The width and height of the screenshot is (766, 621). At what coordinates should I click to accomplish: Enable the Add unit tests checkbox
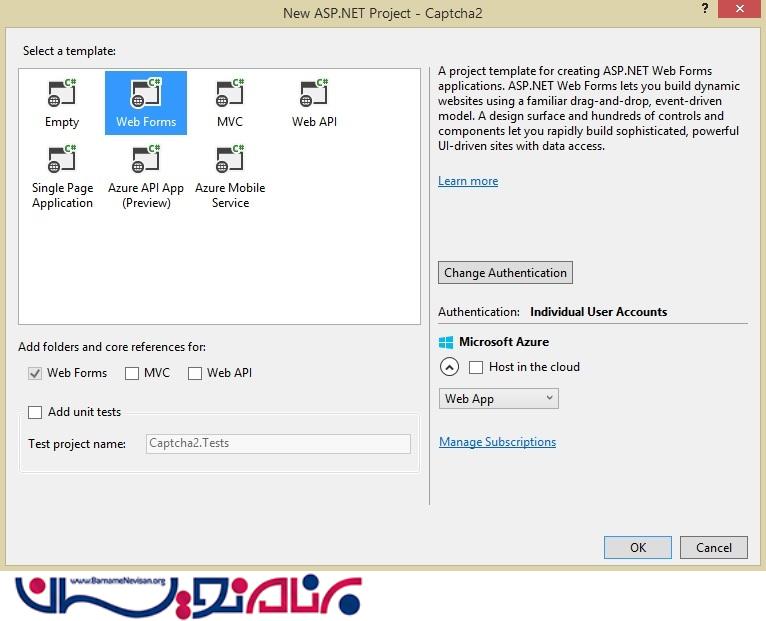36,412
